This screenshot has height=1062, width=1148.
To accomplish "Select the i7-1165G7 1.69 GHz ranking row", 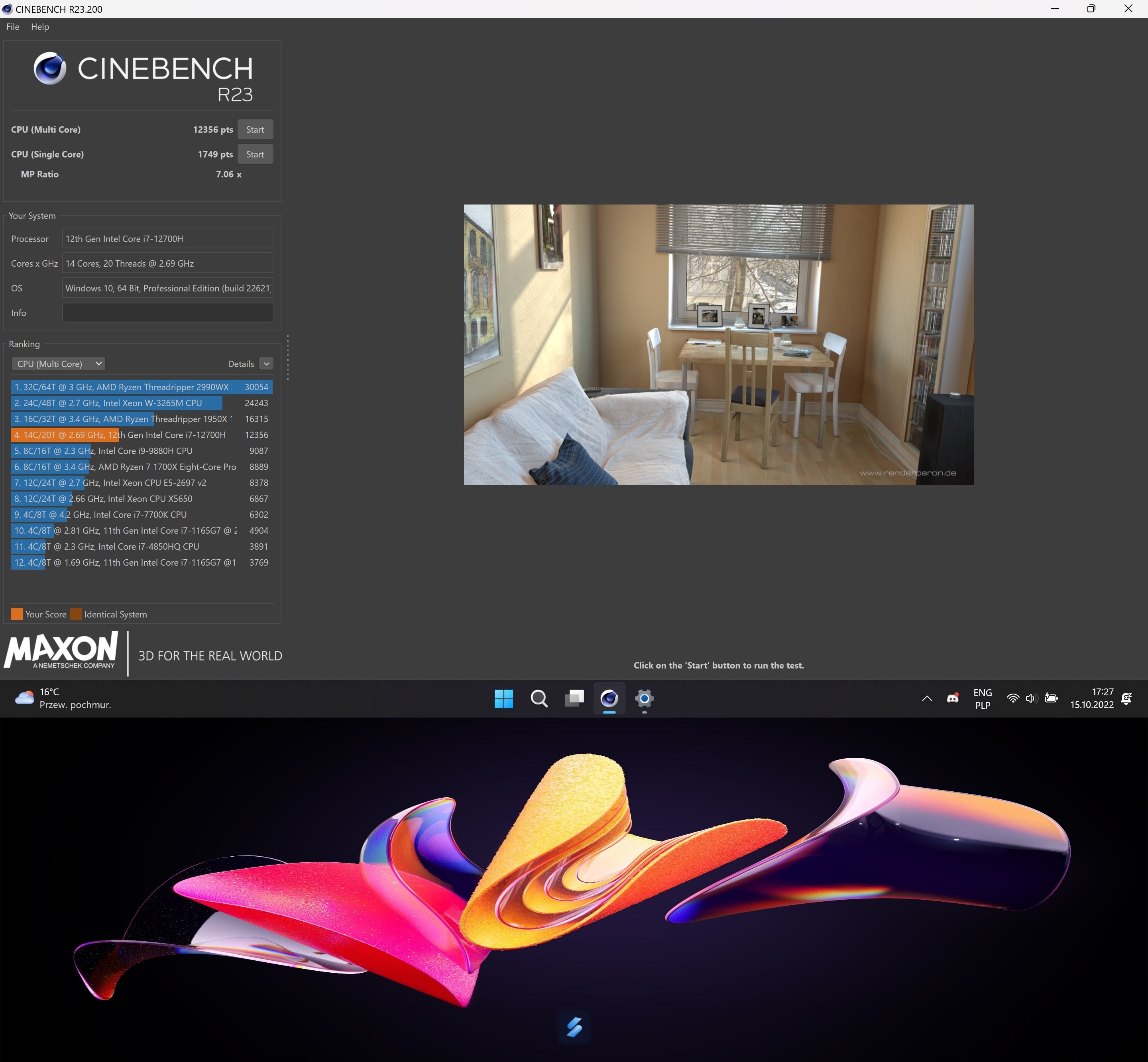I will click(x=142, y=562).
